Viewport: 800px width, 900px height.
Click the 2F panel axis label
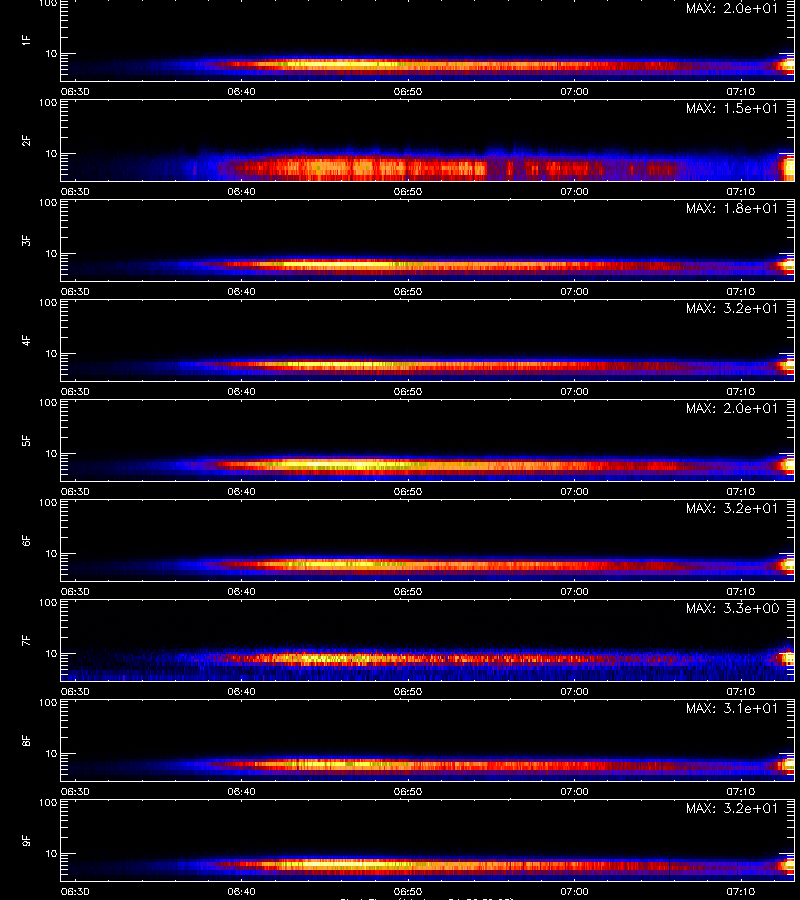pos(26,141)
